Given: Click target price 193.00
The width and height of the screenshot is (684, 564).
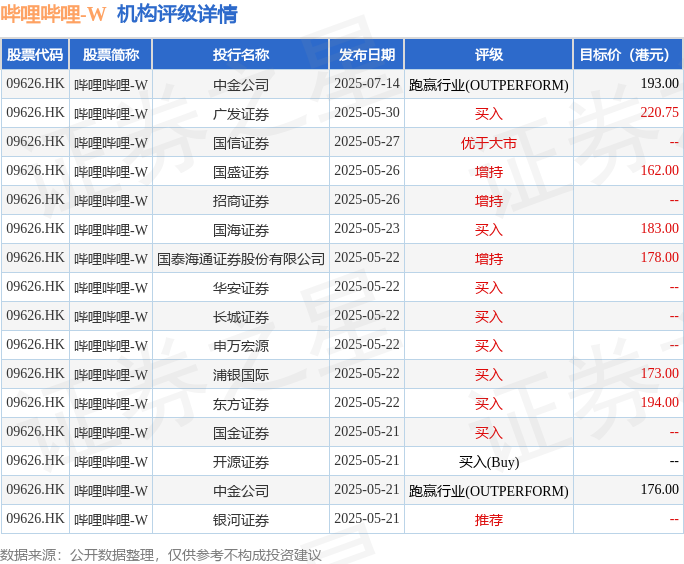Looking at the screenshot, I should coord(660,83).
